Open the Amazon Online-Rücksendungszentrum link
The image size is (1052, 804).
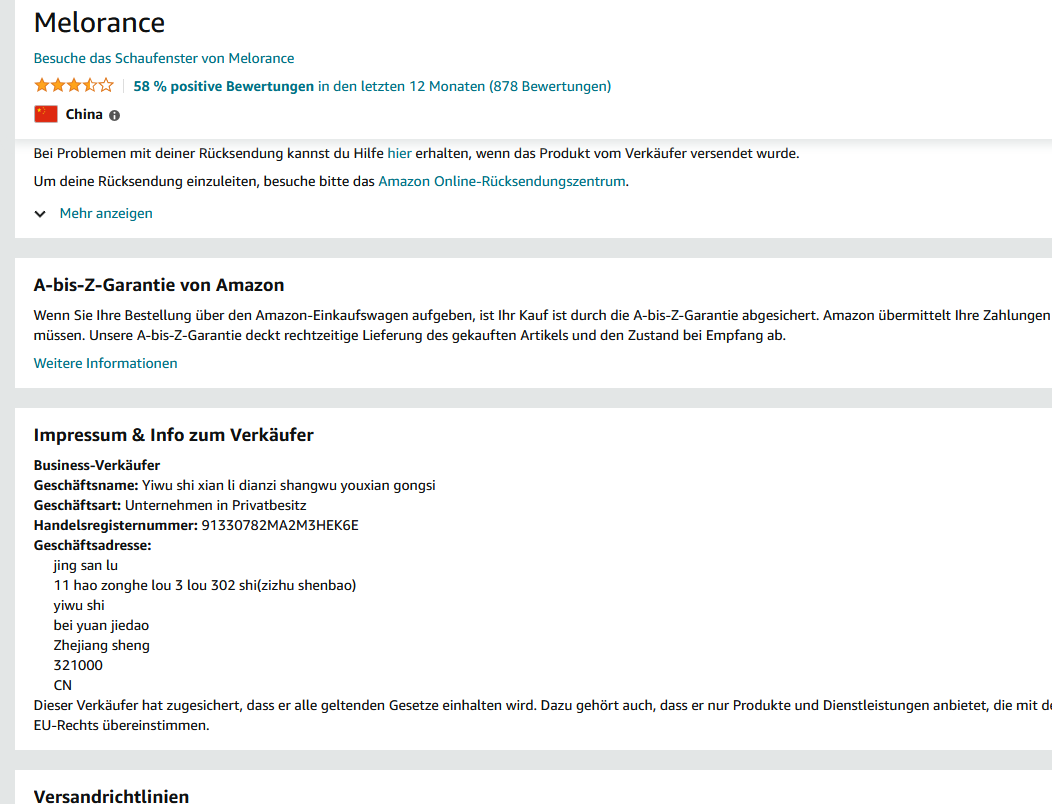(502, 181)
